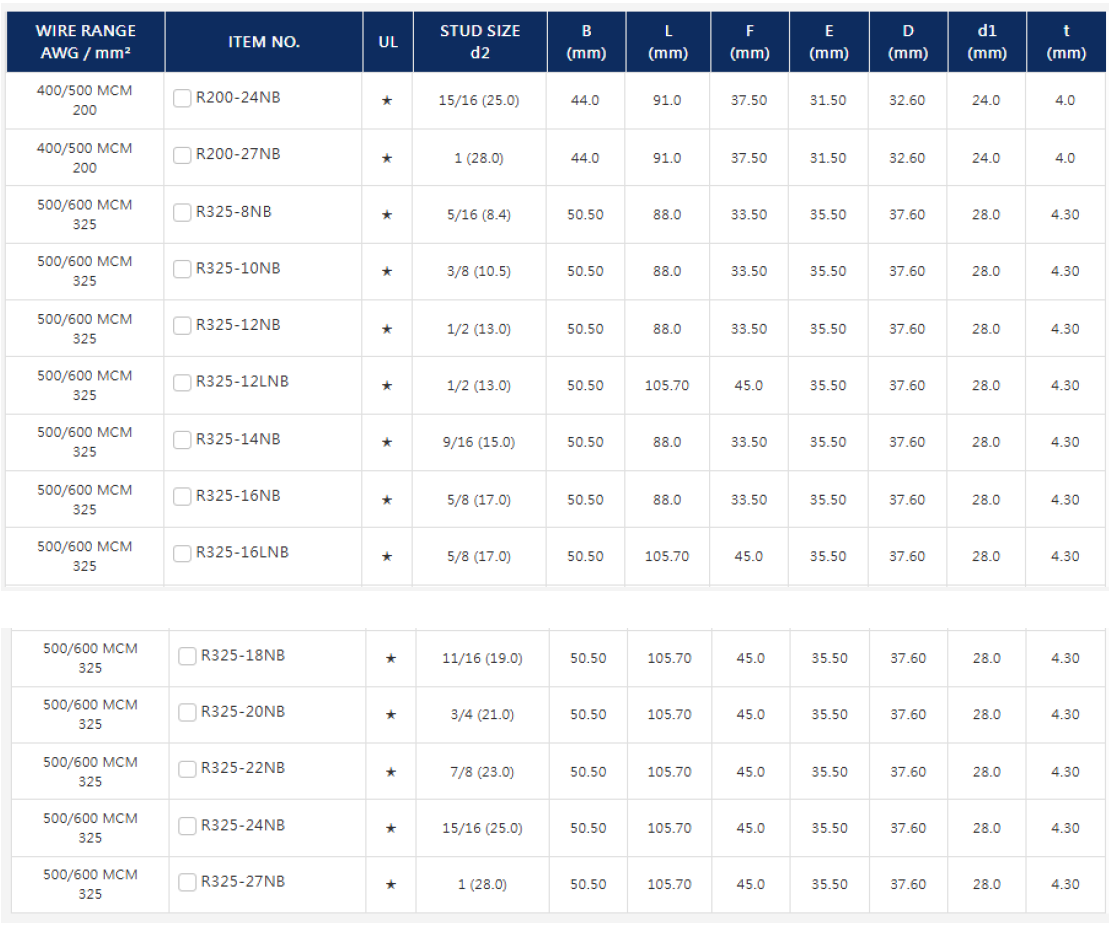Click item number R325-14NB
The height and width of the screenshot is (936, 1109).
[x=238, y=439]
